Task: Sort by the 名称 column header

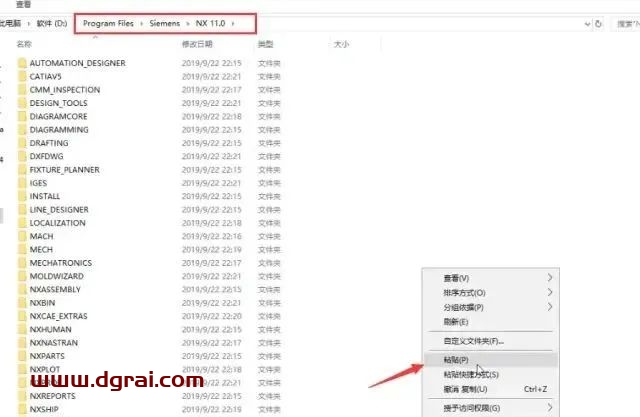Action: click(24, 44)
